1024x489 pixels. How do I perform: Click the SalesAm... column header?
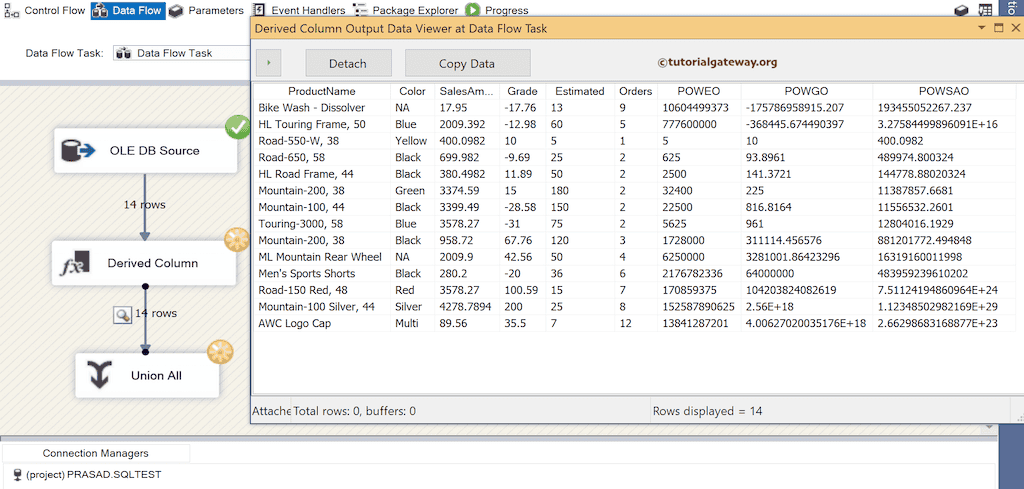(469, 91)
